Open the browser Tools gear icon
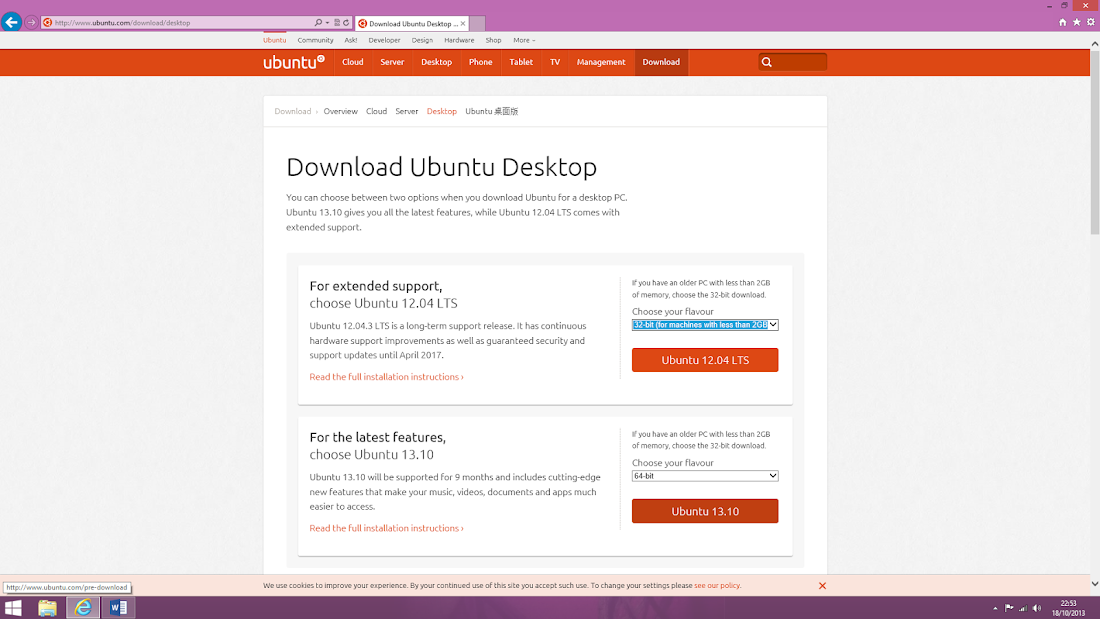1100x619 pixels. [x=1091, y=22]
